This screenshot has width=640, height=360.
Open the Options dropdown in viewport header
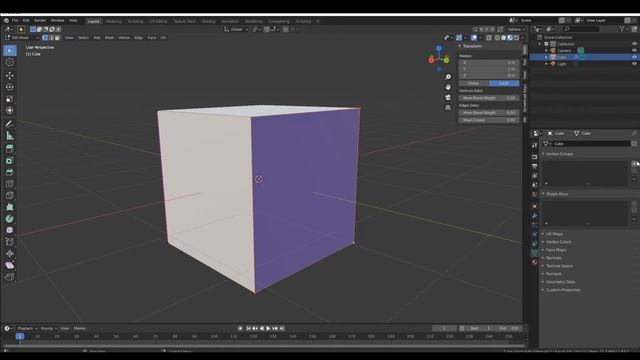516,29
